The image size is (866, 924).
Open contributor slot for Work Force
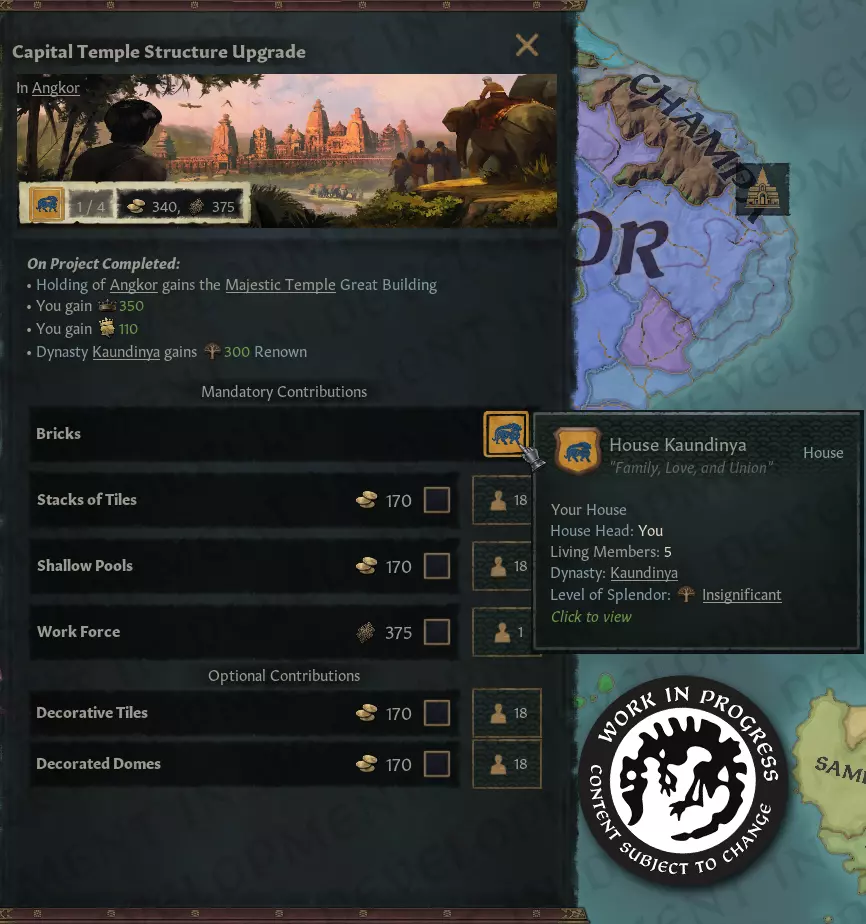[507, 632]
